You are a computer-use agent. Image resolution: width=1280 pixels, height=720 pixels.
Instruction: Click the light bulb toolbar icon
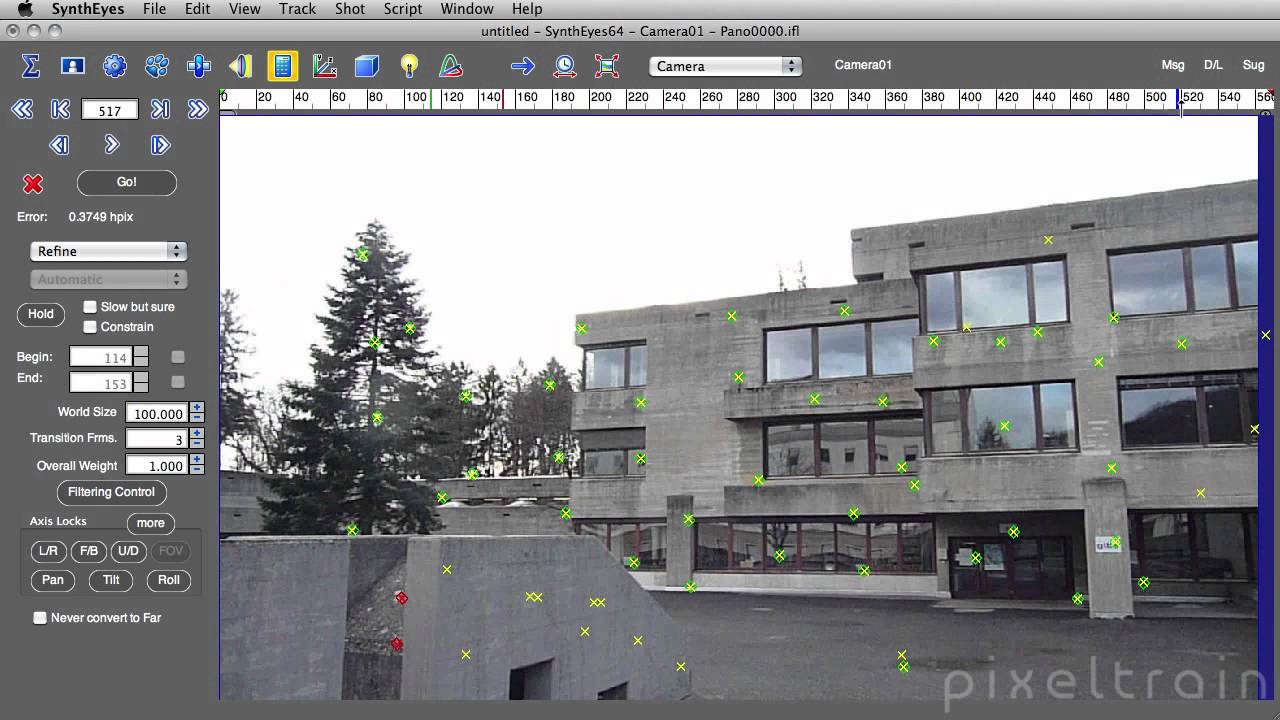[409, 66]
